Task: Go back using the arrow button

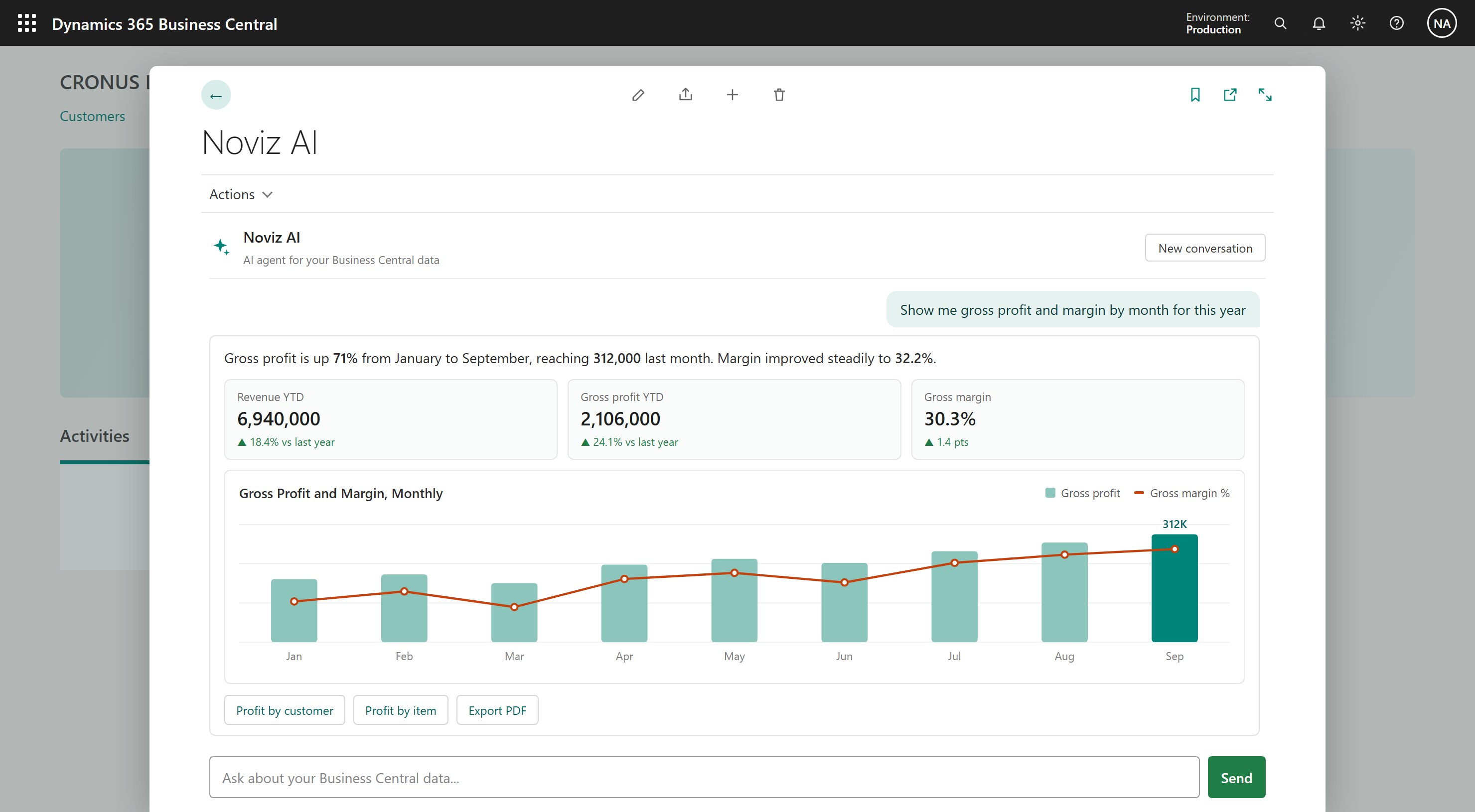Action: (x=216, y=95)
